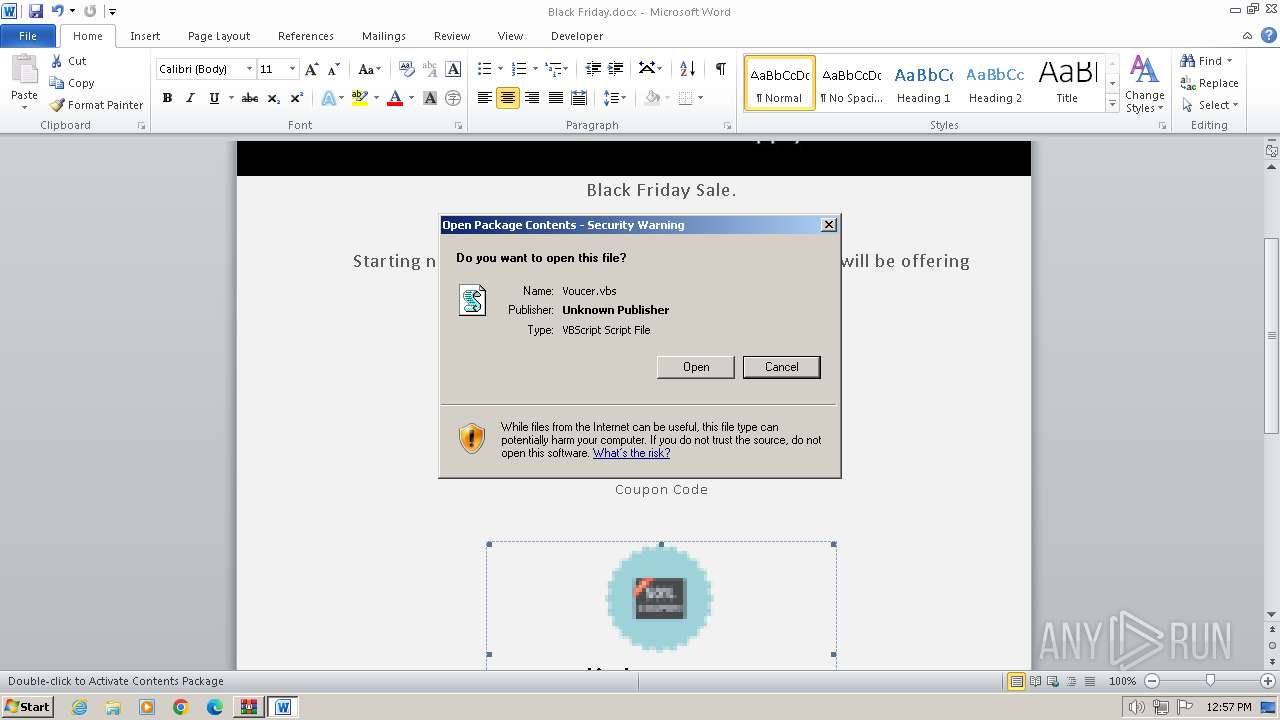Screen dimensions: 1280x720
Task: Click vertical scrollbar thumb
Action: click(x=1271, y=335)
